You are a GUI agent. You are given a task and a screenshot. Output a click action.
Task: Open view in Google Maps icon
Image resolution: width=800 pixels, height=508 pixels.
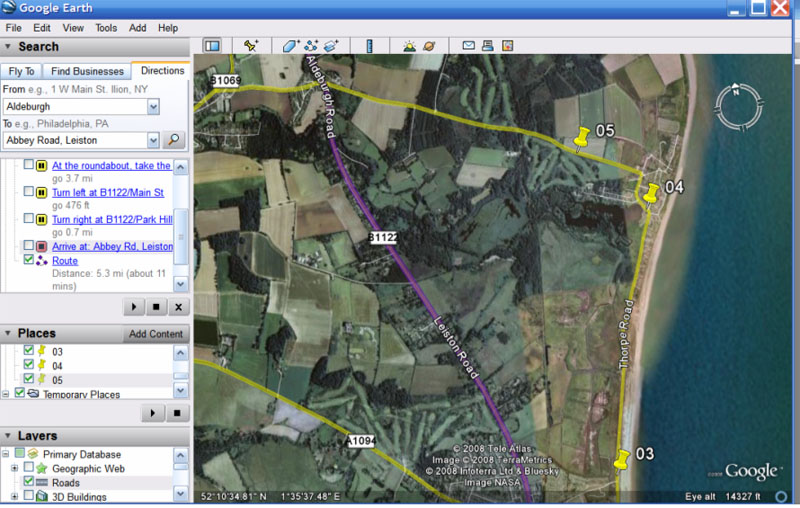pos(507,46)
